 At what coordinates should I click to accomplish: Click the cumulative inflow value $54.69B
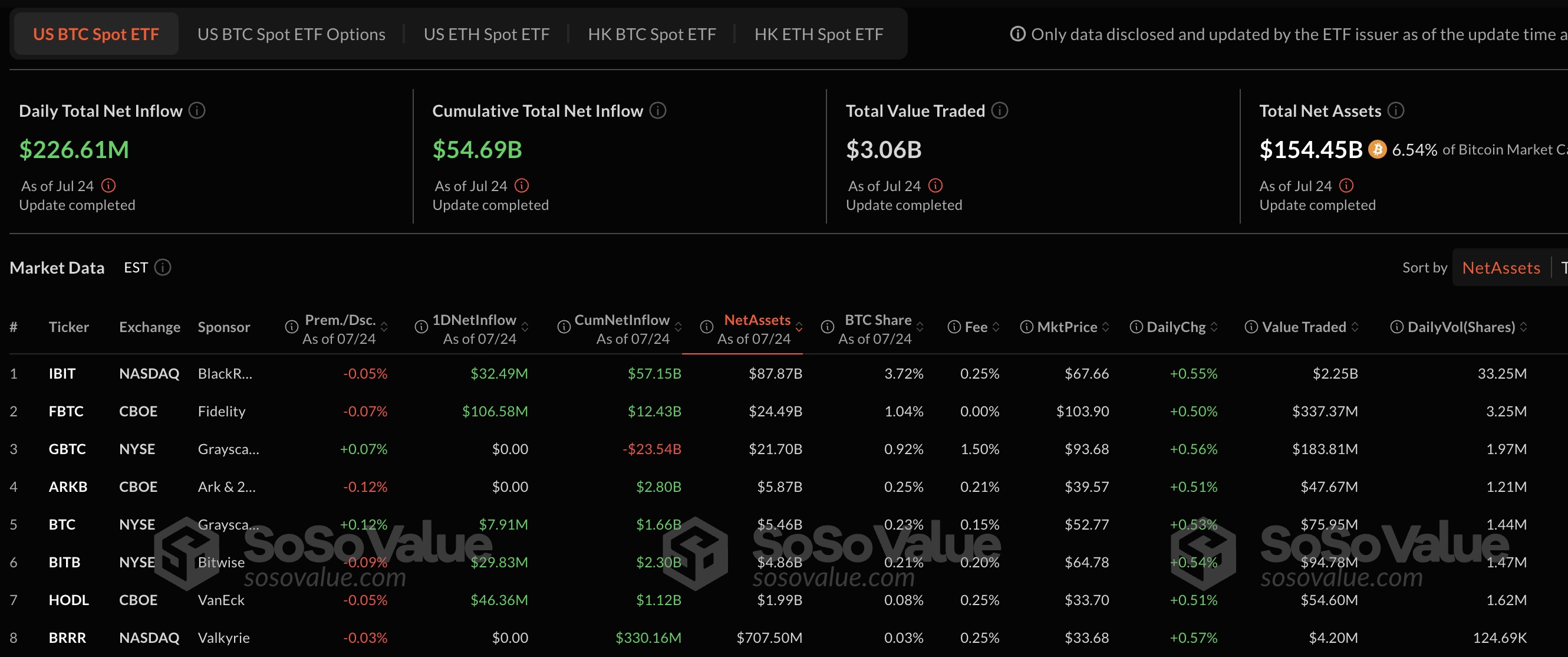click(477, 149)
